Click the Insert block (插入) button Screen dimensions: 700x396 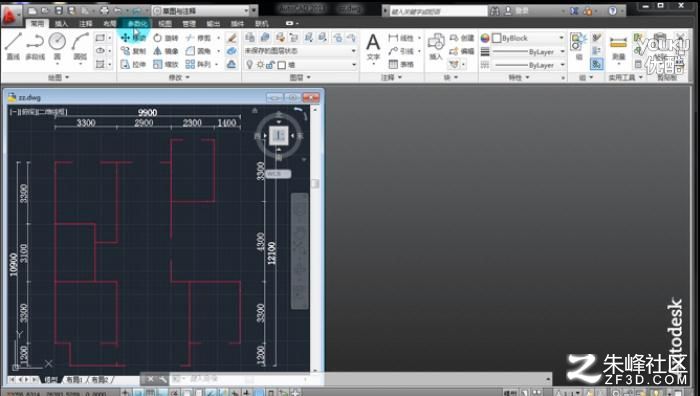point(435,47)
